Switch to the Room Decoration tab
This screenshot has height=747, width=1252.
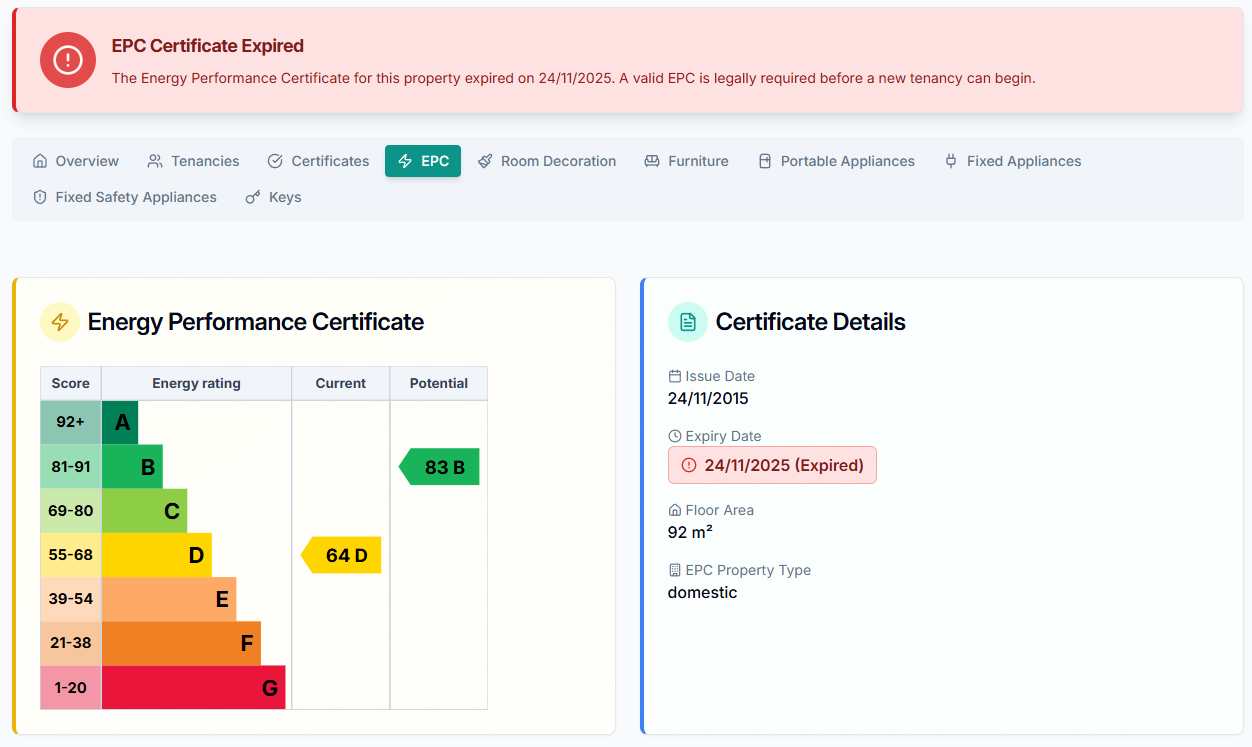(547, 161)
